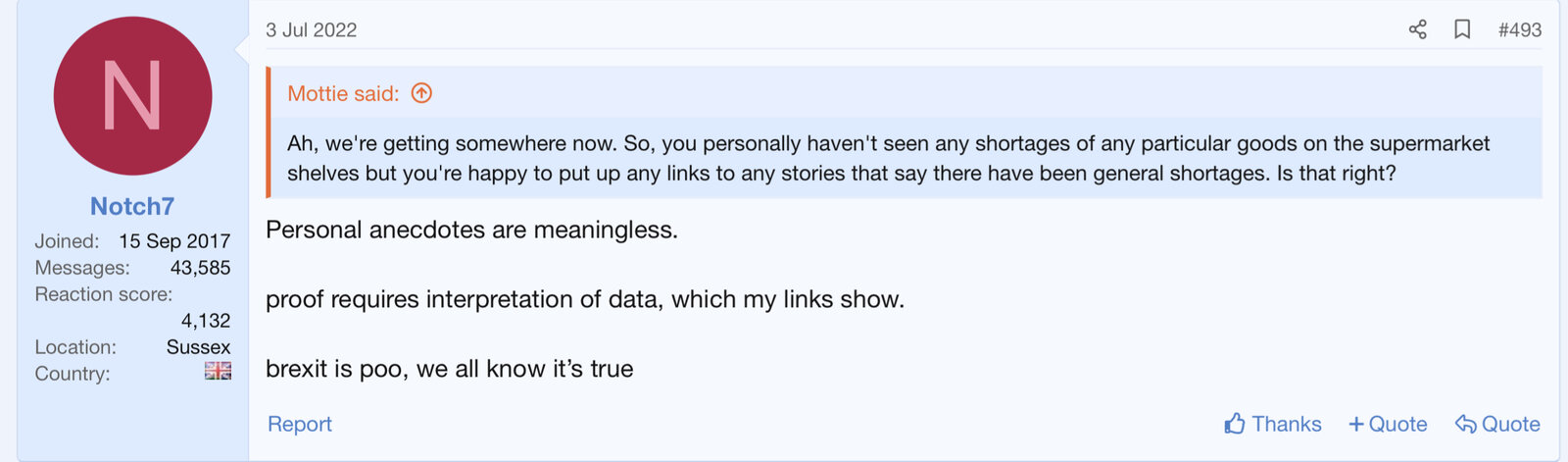Viewport: 1568px width, 462px height.
Task: Click the 'brexit is poo' sentence
Action: coord(450,369)
